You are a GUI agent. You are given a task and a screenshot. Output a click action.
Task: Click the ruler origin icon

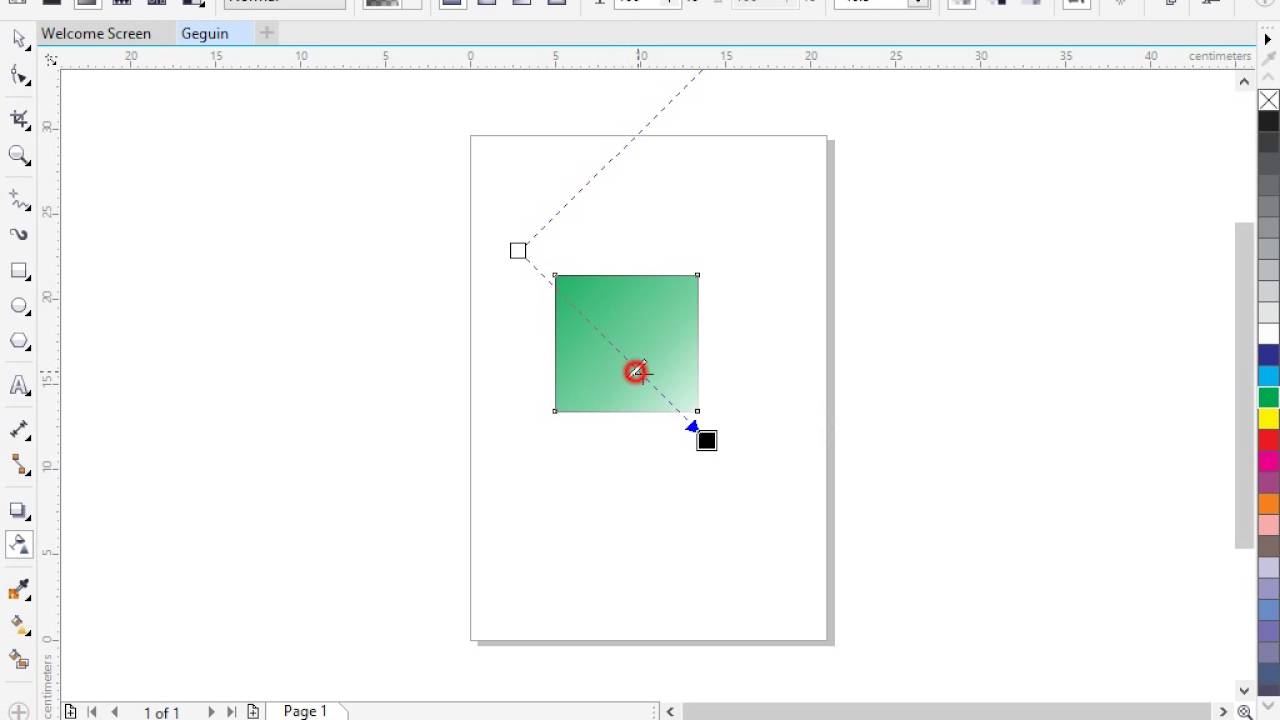point(50,60)
